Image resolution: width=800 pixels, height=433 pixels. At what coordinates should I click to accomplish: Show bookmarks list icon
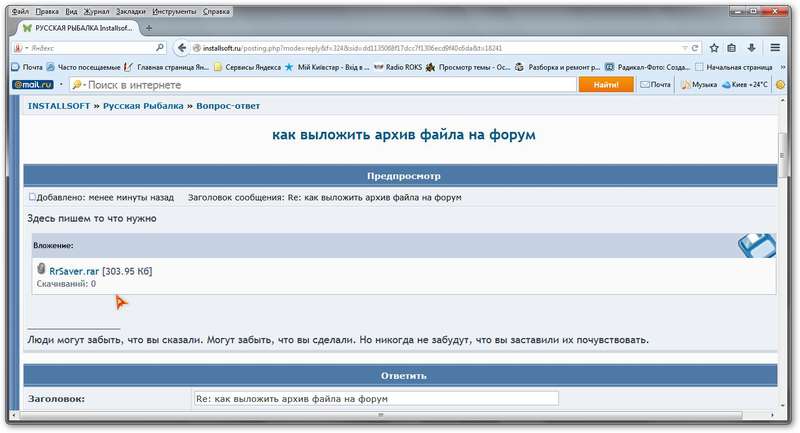click(732, 48)
